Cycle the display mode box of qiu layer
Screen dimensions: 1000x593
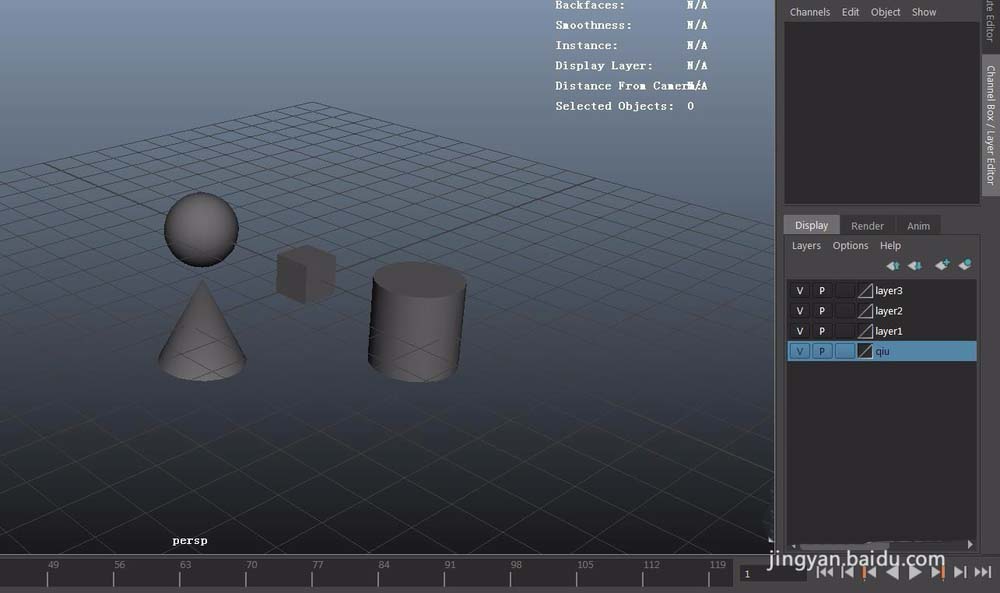coord(845,351)
